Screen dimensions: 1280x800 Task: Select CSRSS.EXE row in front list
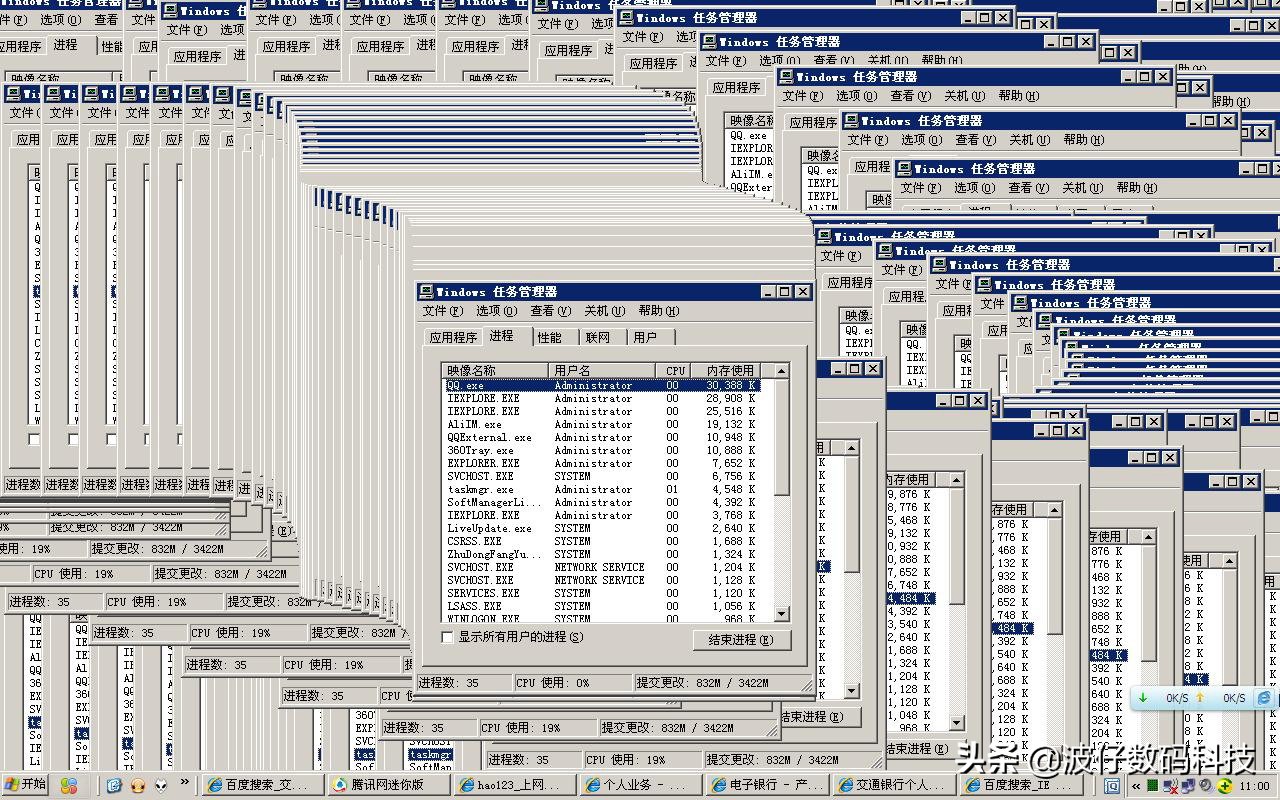[x=602, y=541]
